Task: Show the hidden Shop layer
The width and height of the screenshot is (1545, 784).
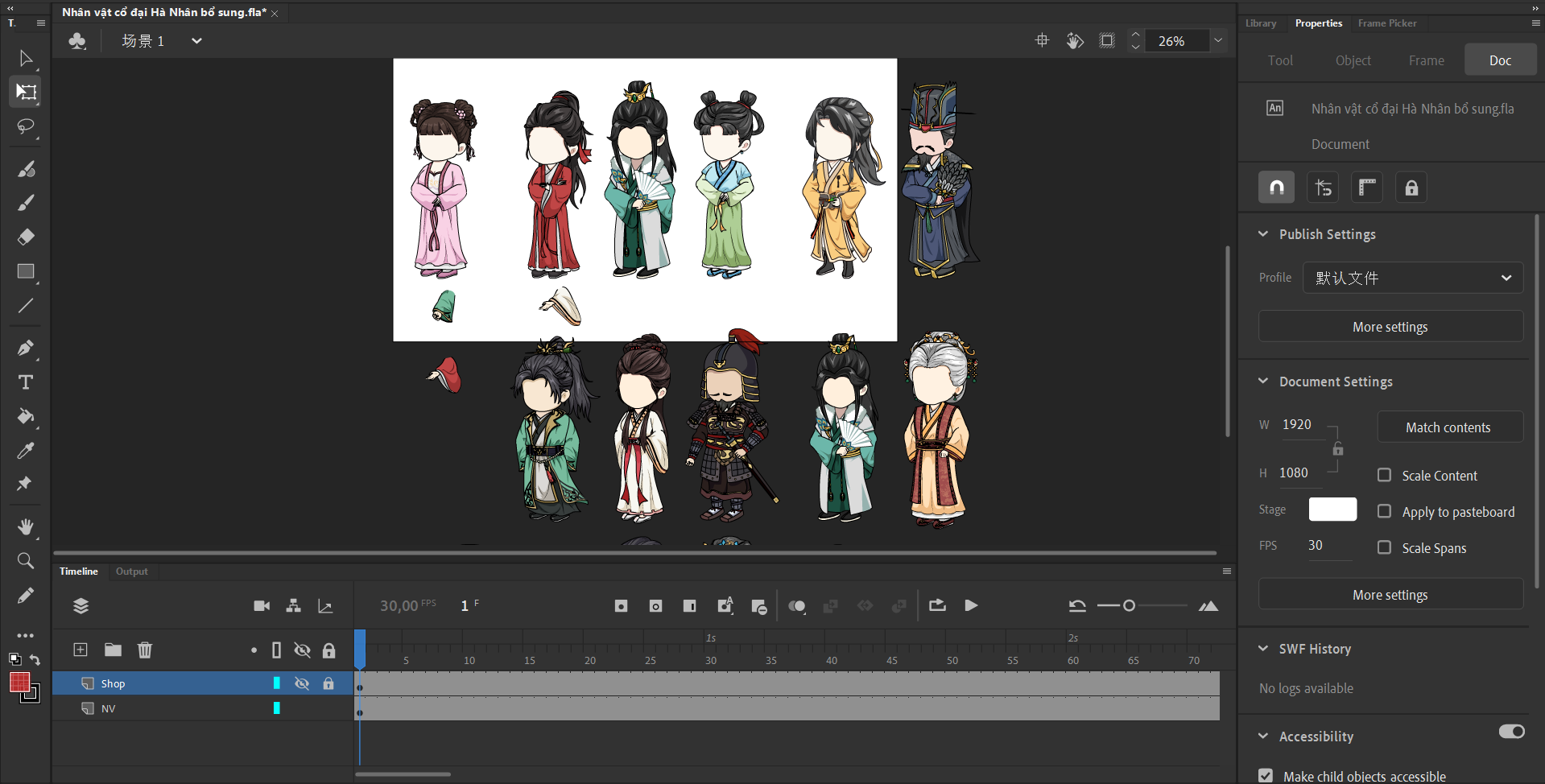Action: [302, 683]
